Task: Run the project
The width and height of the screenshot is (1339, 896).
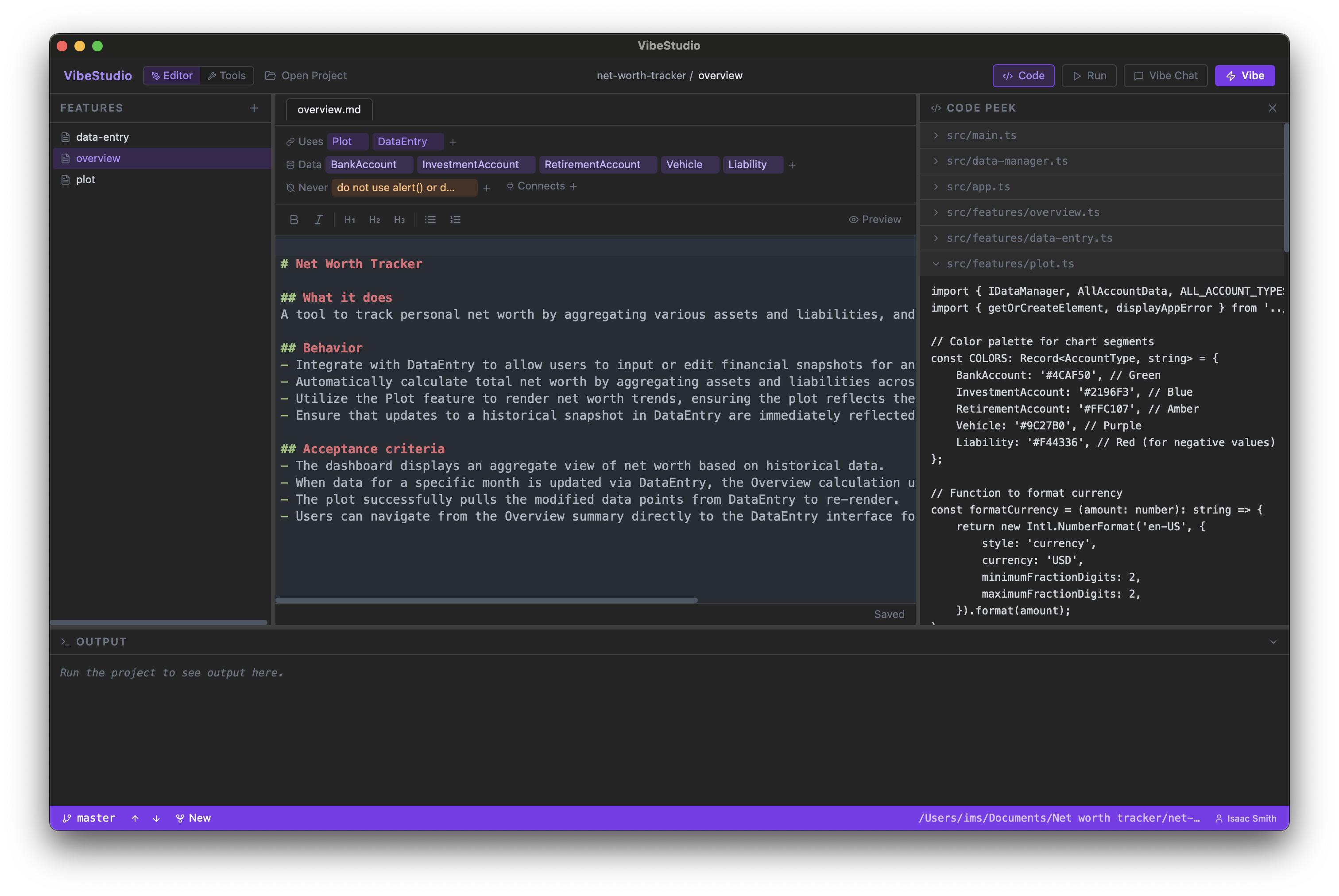Action: (1089, 75)
